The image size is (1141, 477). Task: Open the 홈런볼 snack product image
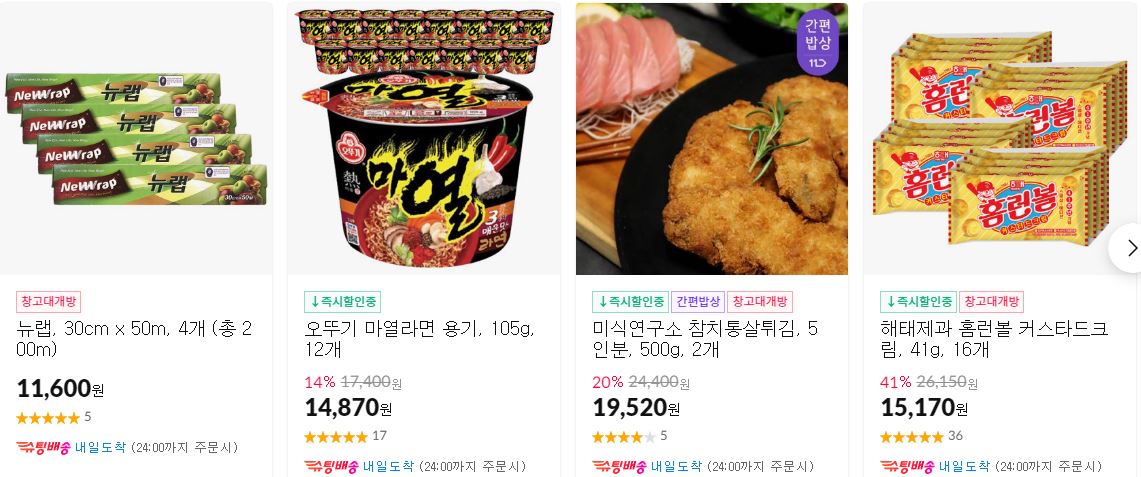click(1000, 139)
